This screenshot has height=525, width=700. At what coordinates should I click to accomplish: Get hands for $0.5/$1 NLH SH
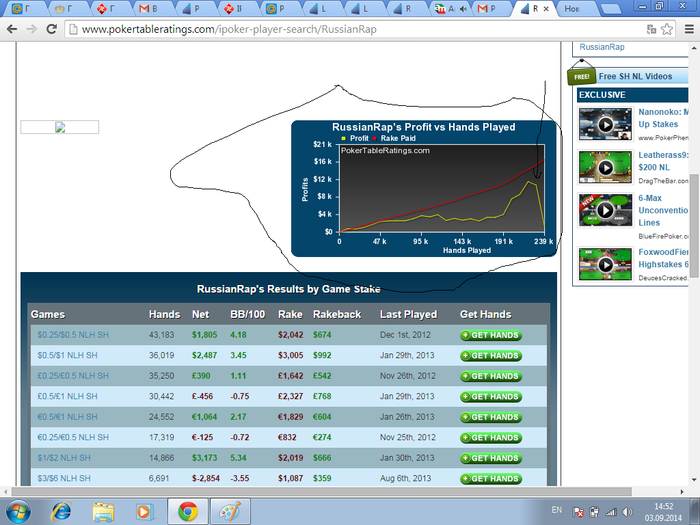click(x=491, y=355)
